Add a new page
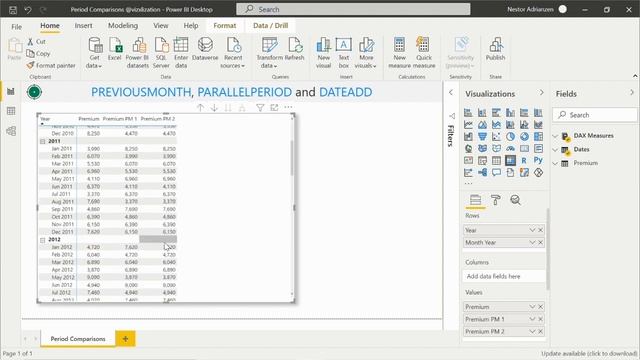The height and width of the screenshot is (360, 640). pos(125,339)
